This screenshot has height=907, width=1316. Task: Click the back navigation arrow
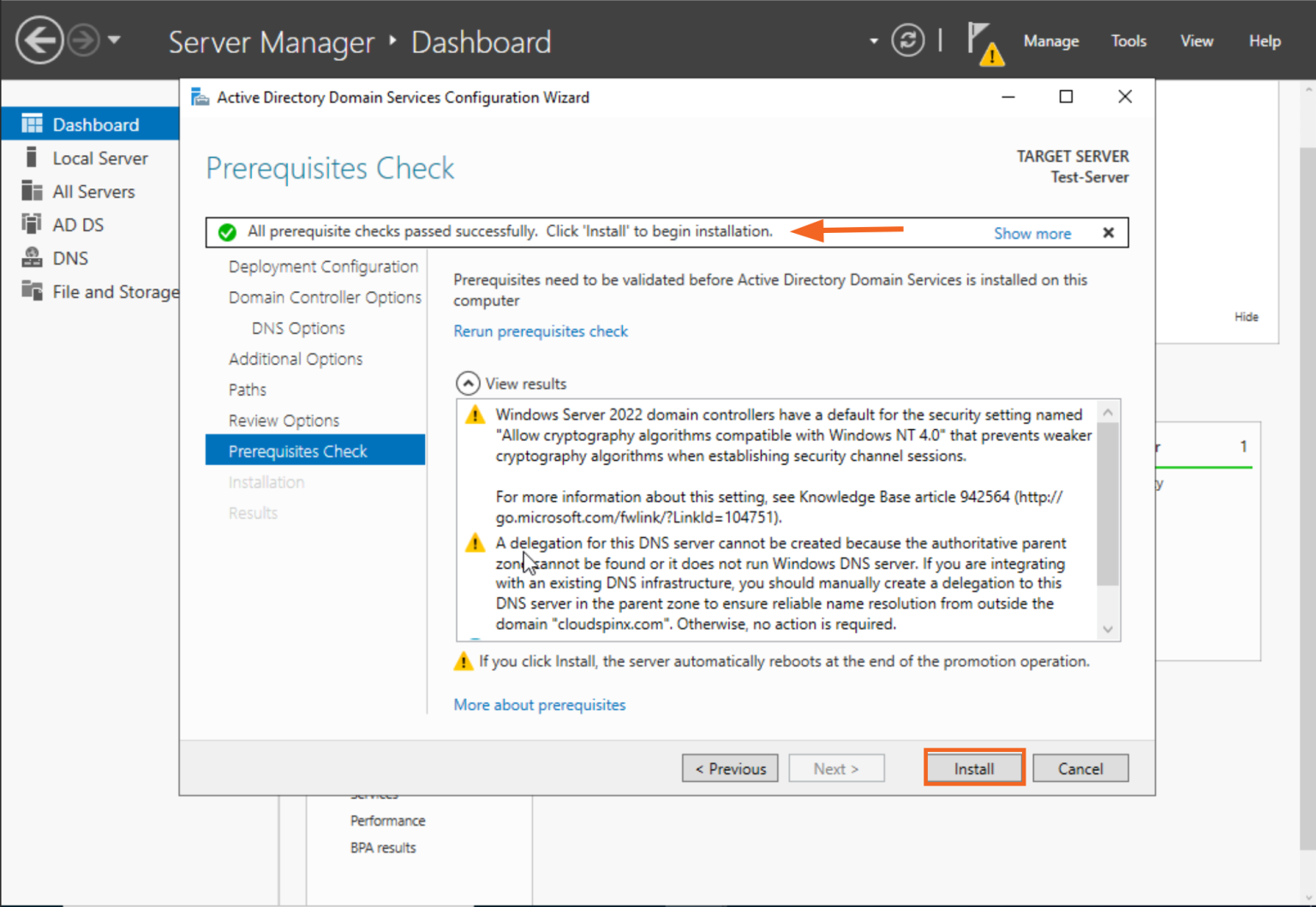39,40
